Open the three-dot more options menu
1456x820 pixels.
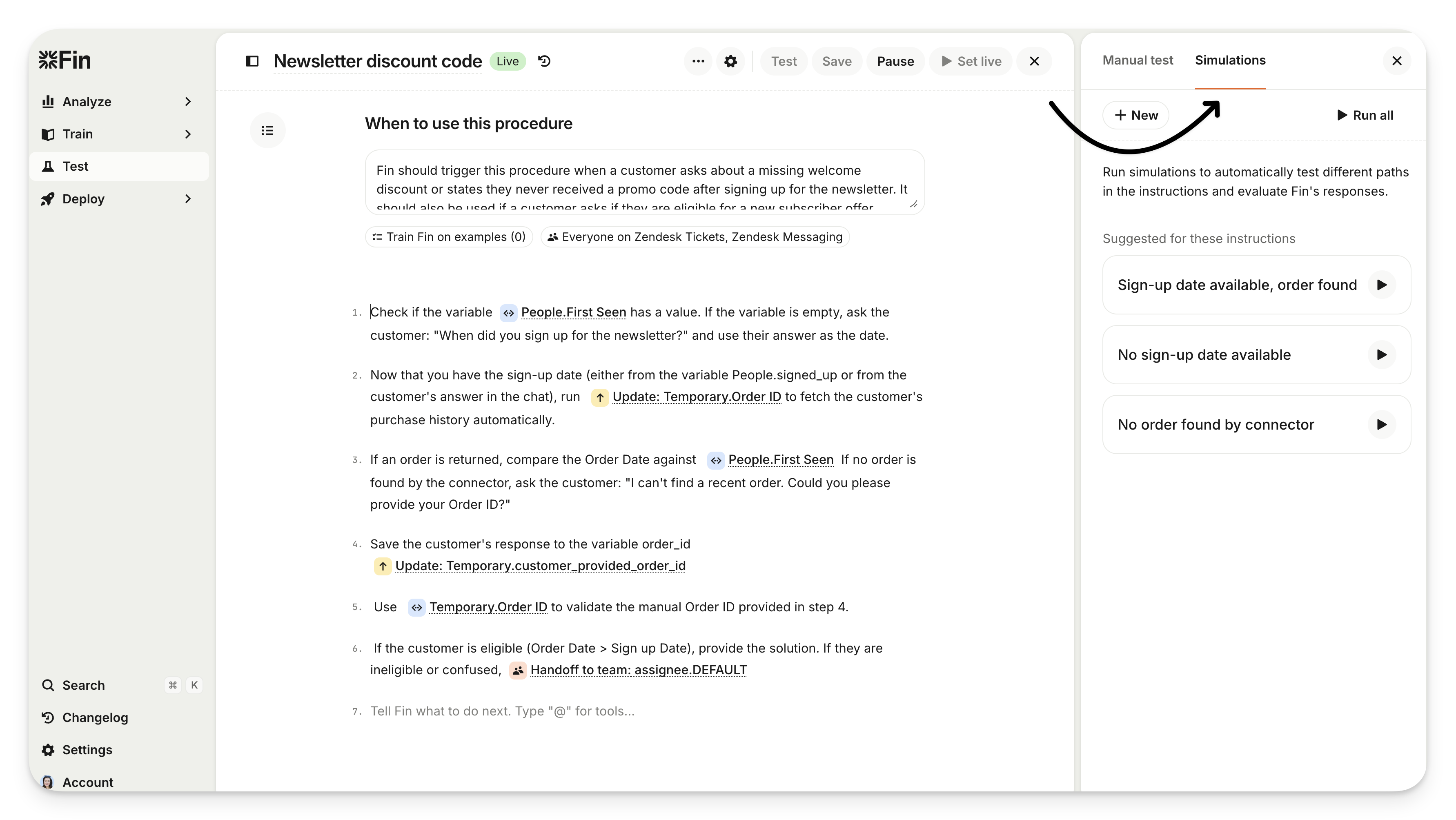698,61
